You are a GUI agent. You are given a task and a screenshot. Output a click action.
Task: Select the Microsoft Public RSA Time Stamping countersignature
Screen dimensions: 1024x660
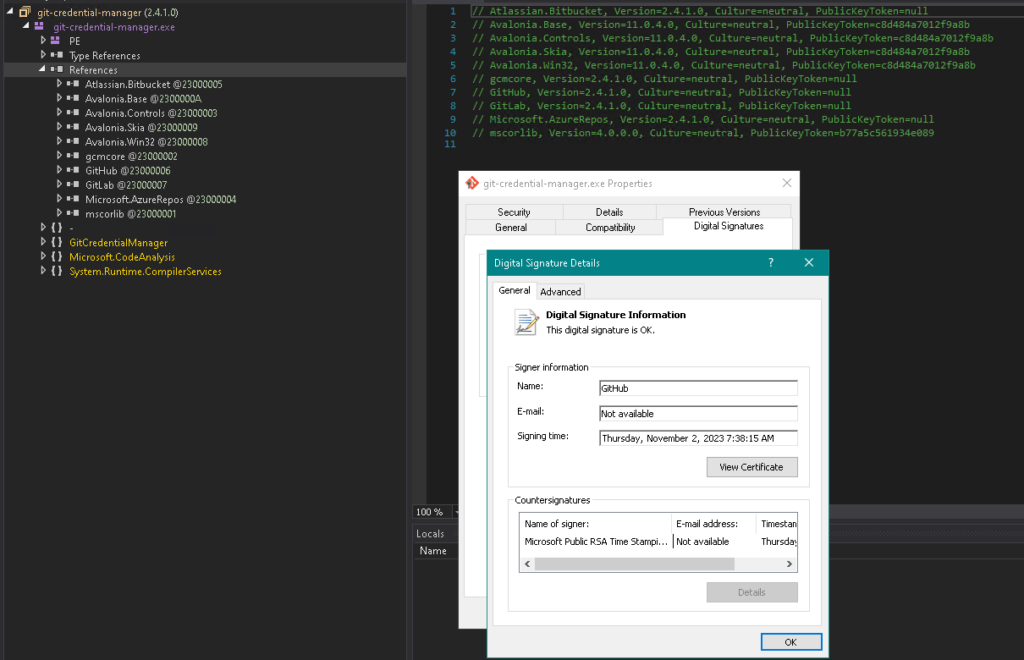point(598,542)
